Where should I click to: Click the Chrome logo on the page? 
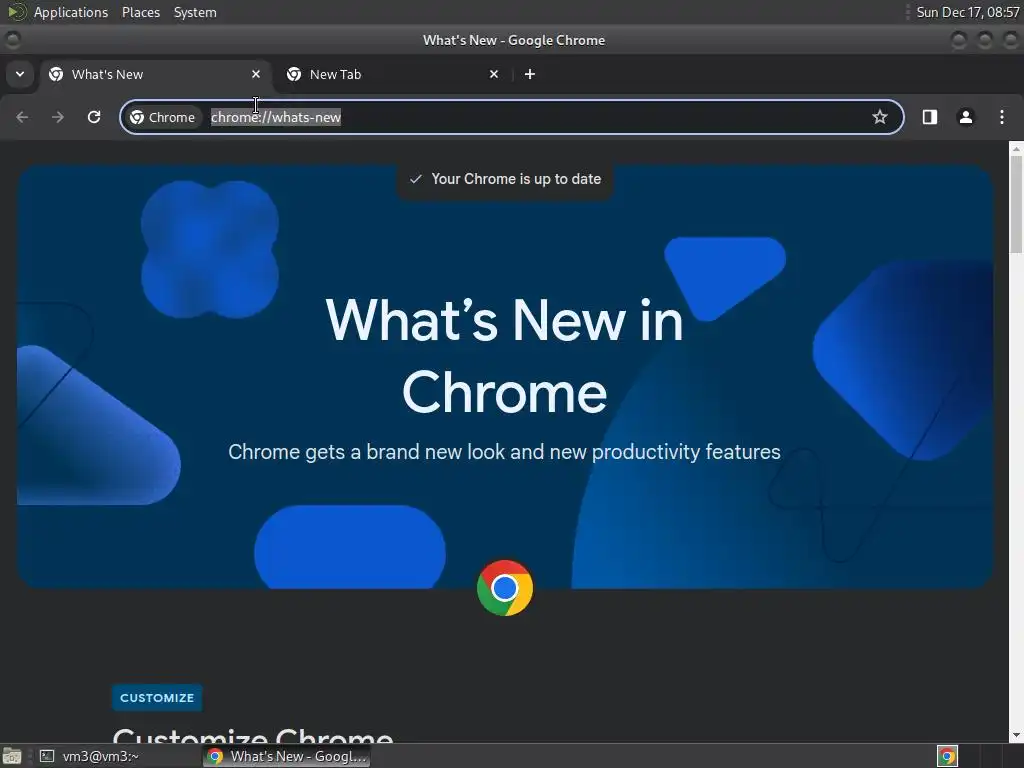(x=505, y=588)
